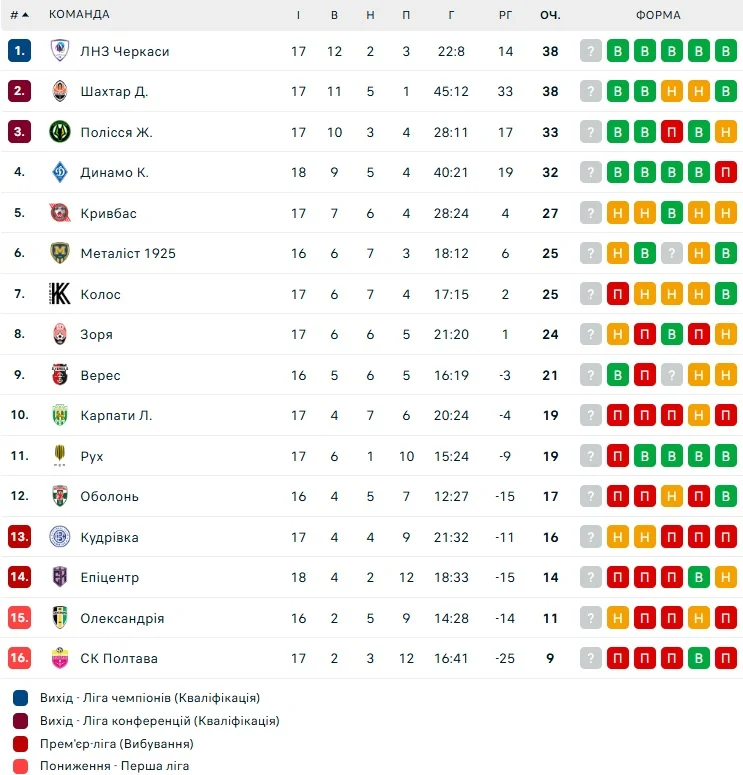Sort standings by ОЧ. points column
This screenshot has width=743, height=775.
550,15
